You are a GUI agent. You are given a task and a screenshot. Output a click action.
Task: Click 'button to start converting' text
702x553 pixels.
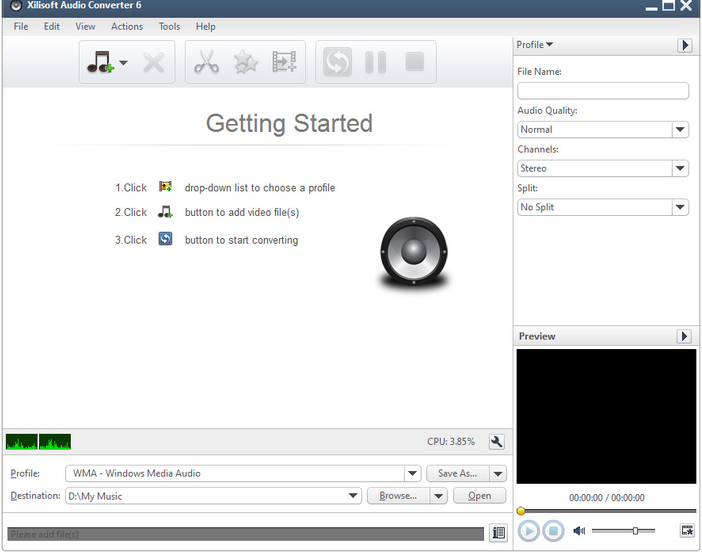click(241, 240)
